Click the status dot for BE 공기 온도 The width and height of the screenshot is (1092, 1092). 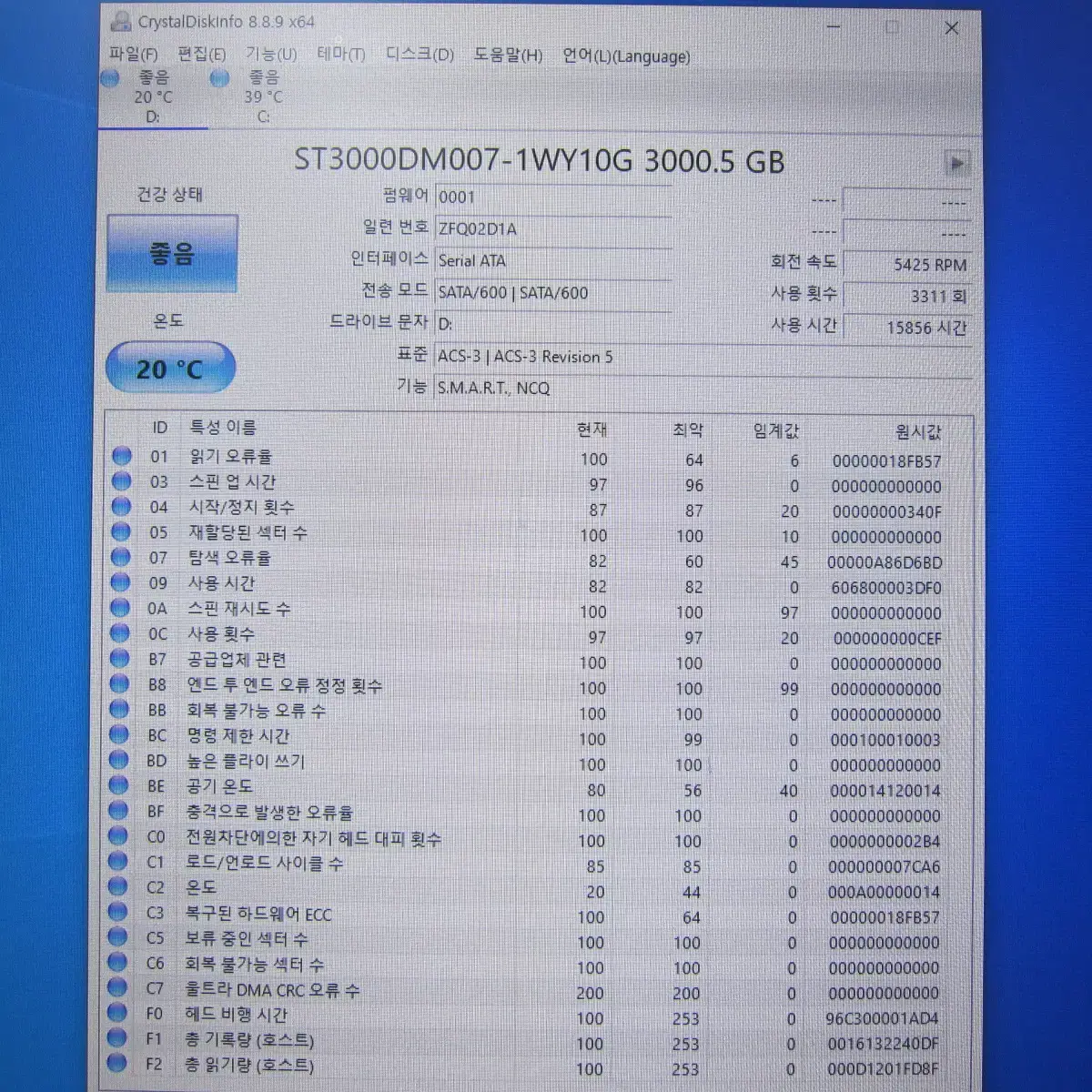pos(119,785)
